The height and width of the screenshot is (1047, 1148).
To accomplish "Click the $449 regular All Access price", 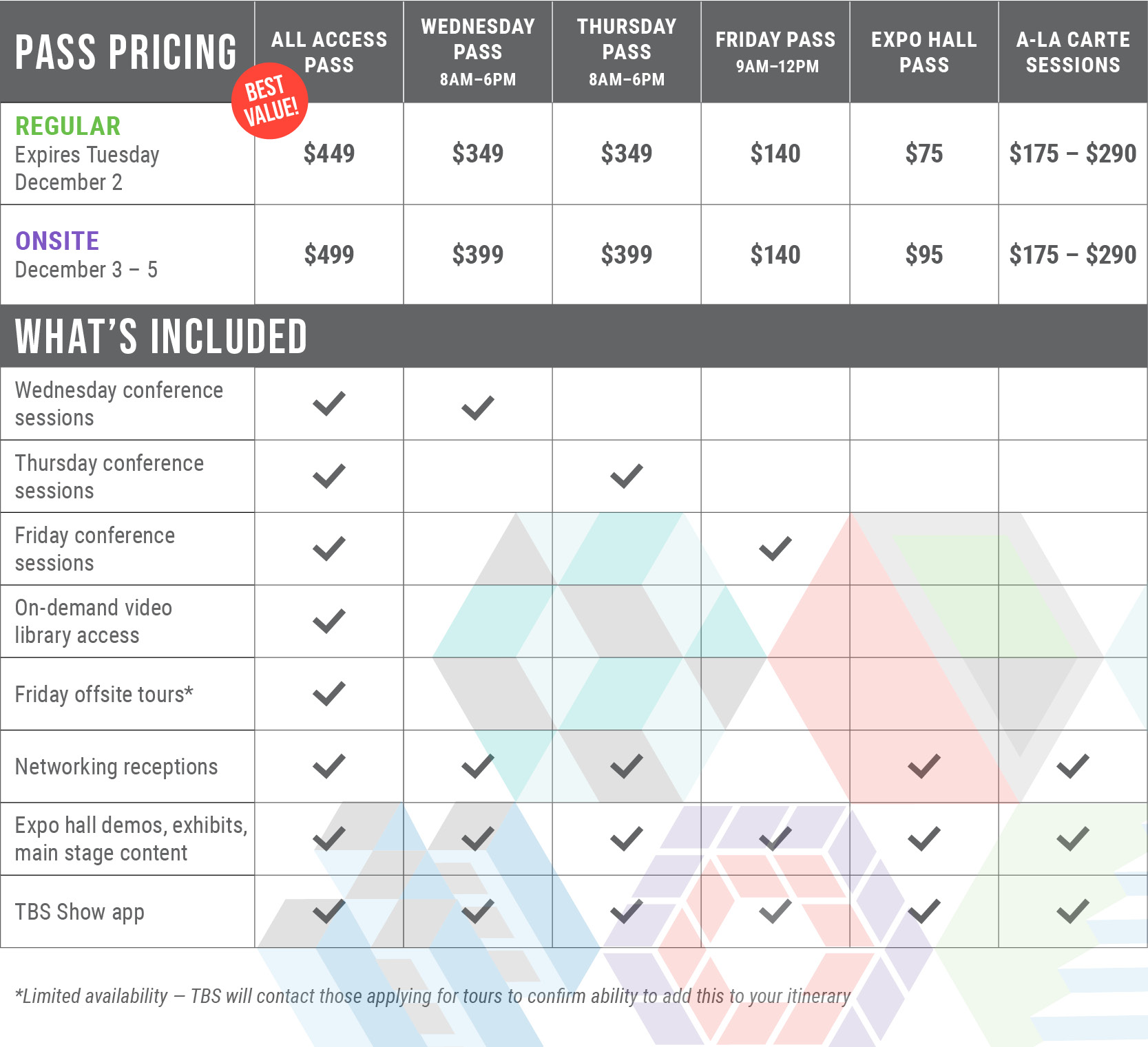I will coord(329,154).
